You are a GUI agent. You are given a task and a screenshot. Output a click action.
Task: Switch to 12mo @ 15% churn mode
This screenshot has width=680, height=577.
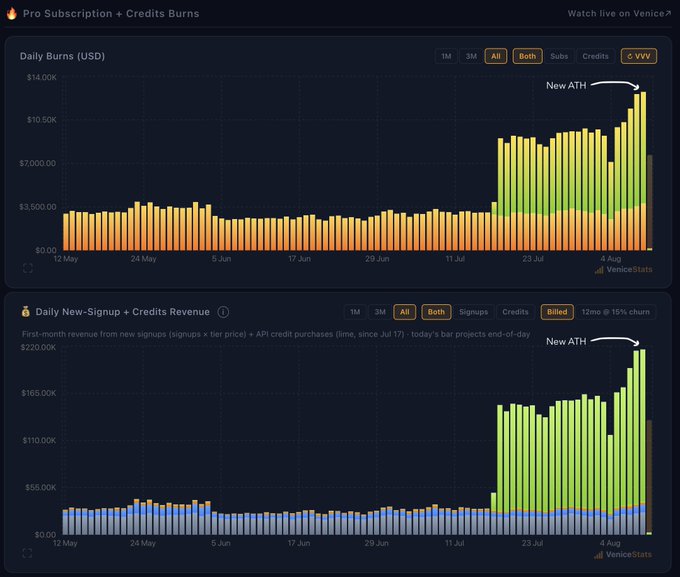616,312
